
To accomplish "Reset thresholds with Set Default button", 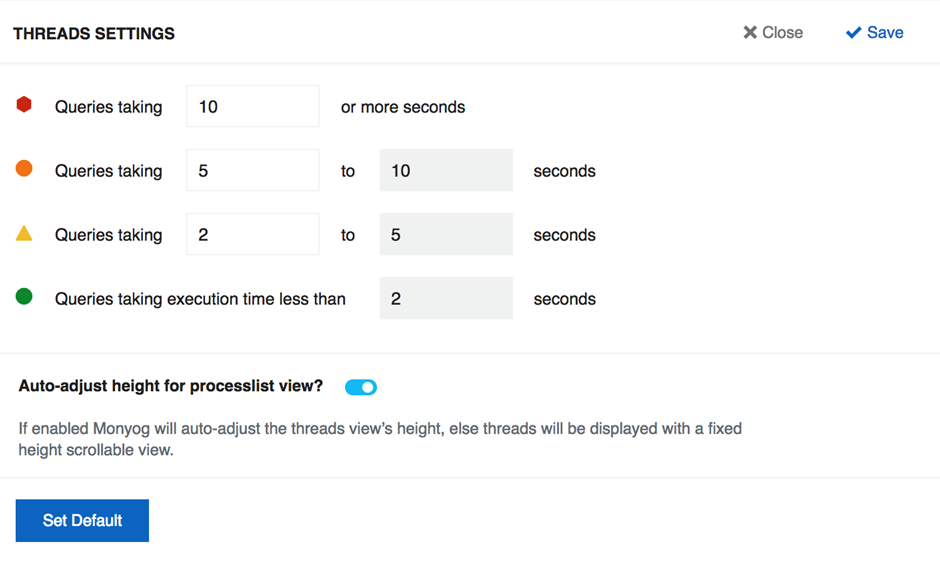I will [82, 521].
